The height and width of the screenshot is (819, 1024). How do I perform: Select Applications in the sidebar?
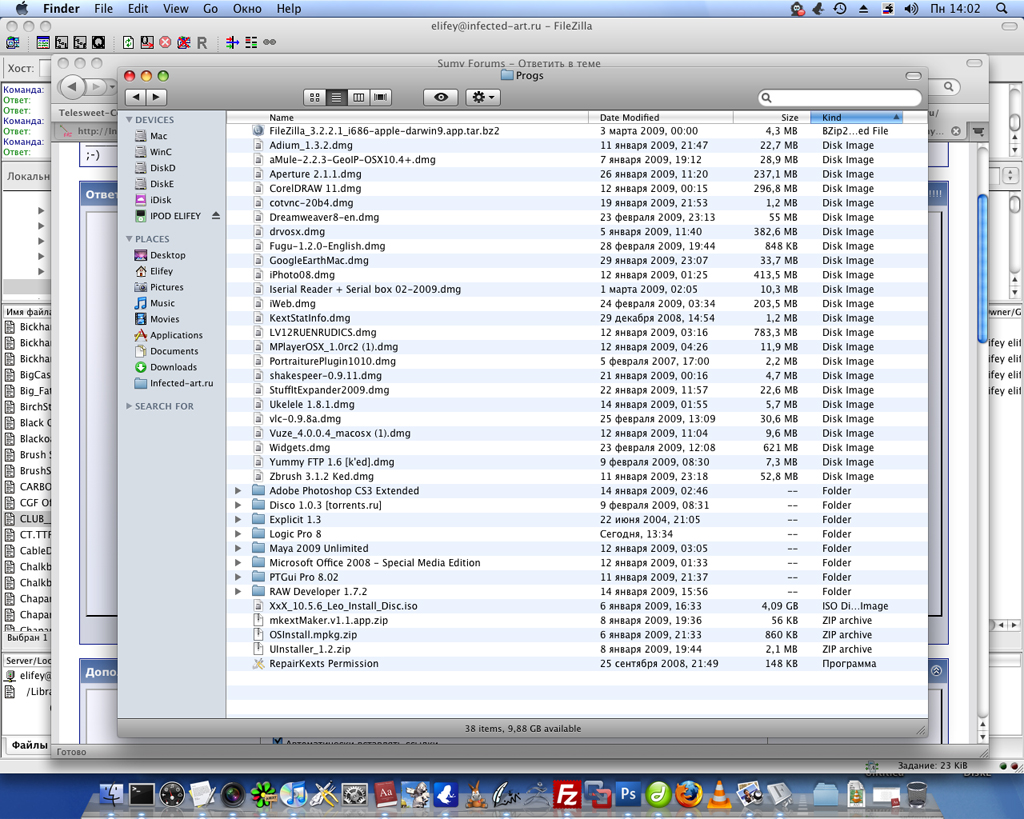pyautogui.click(x=176, y=335)
